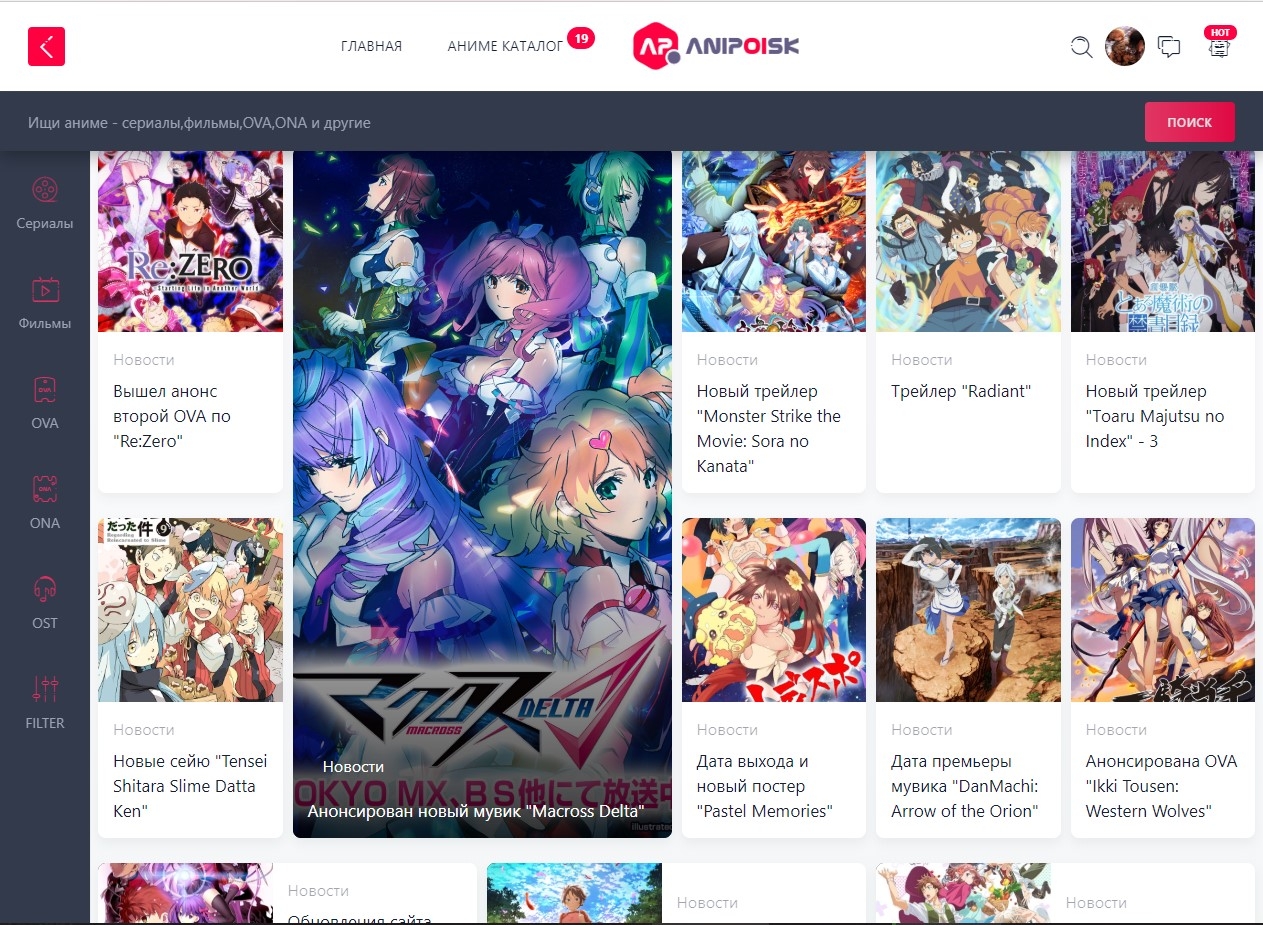The image size is (1263, 925).
Task: Click the red back arrow button
Action: (x=46, y=46)
